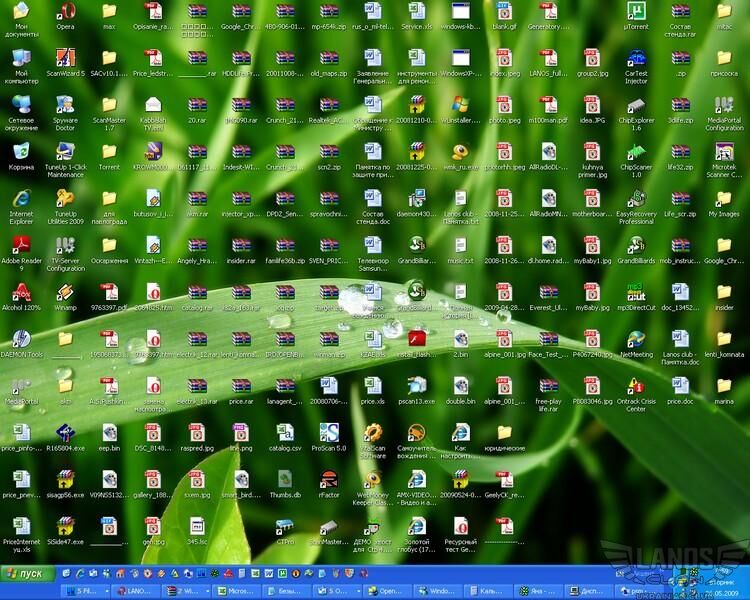Select the Ontrack Crisis Center icon
750x600 pixels.
pos(636,385)
